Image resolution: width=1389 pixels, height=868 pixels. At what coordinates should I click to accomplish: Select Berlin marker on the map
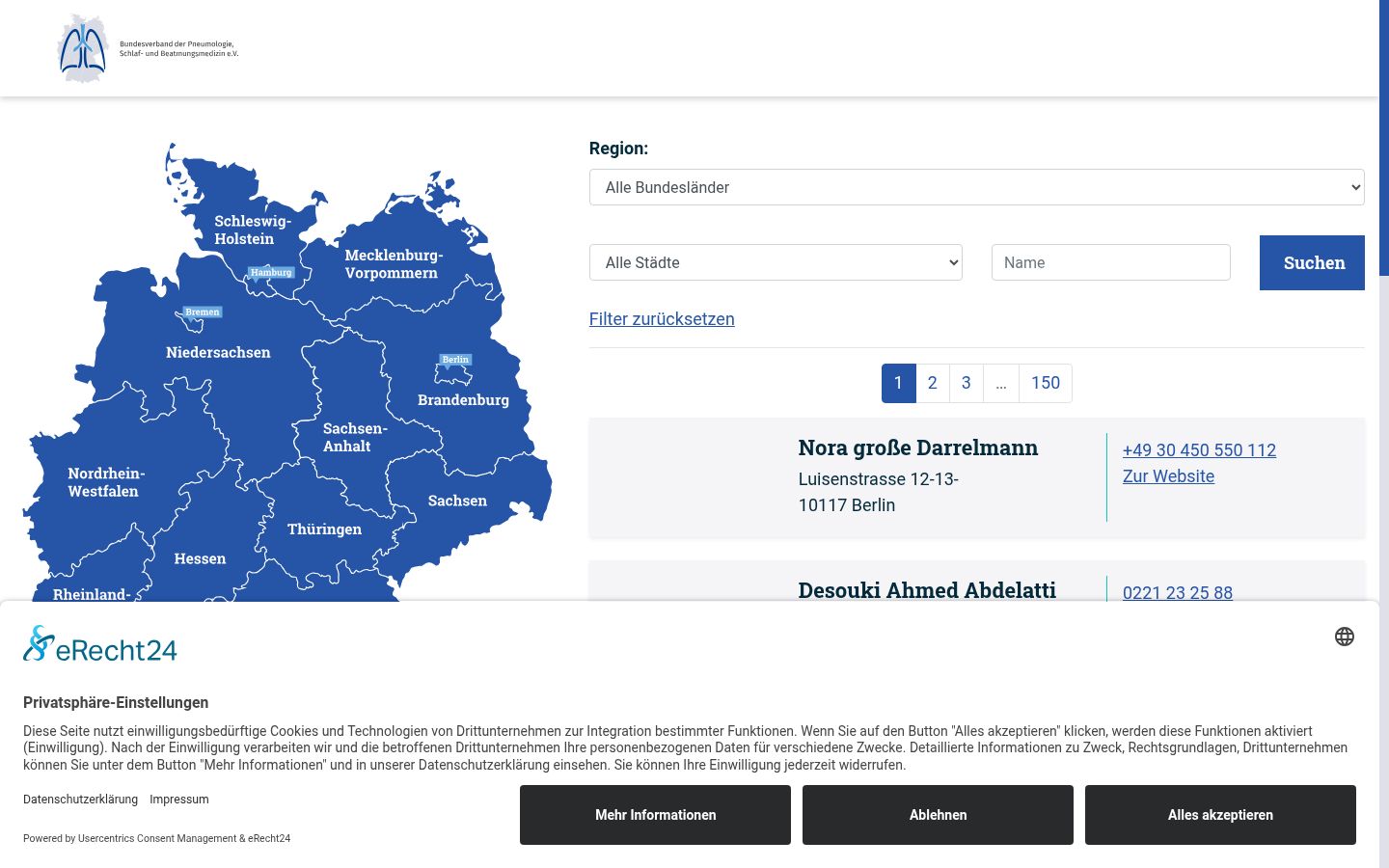455,360
